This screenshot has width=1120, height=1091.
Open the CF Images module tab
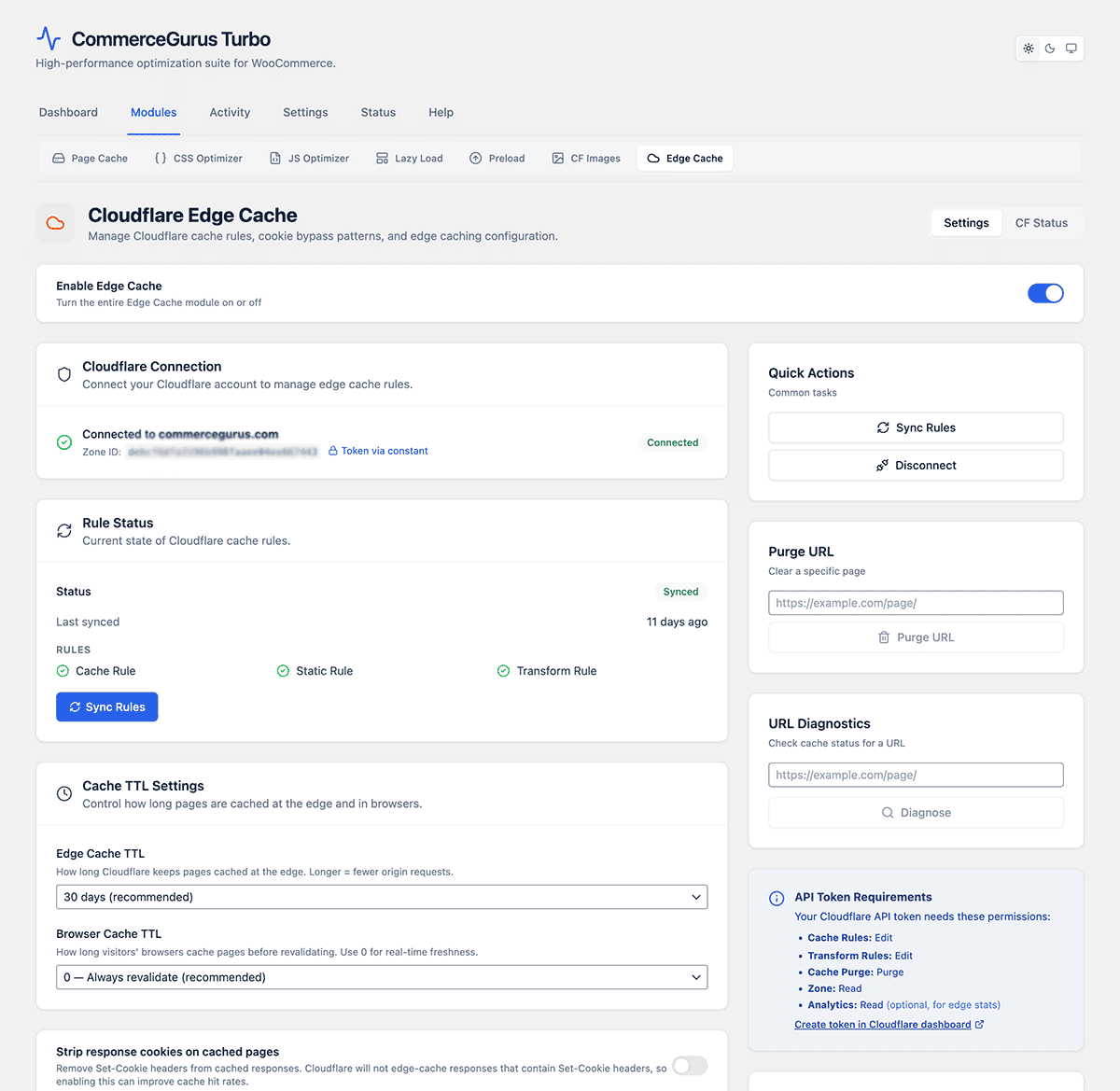586,159
